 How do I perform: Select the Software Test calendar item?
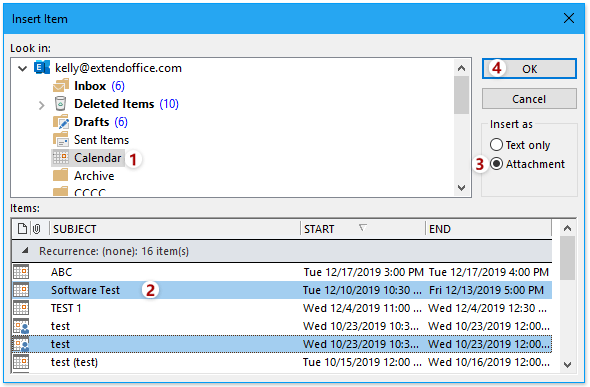(282, 290)
